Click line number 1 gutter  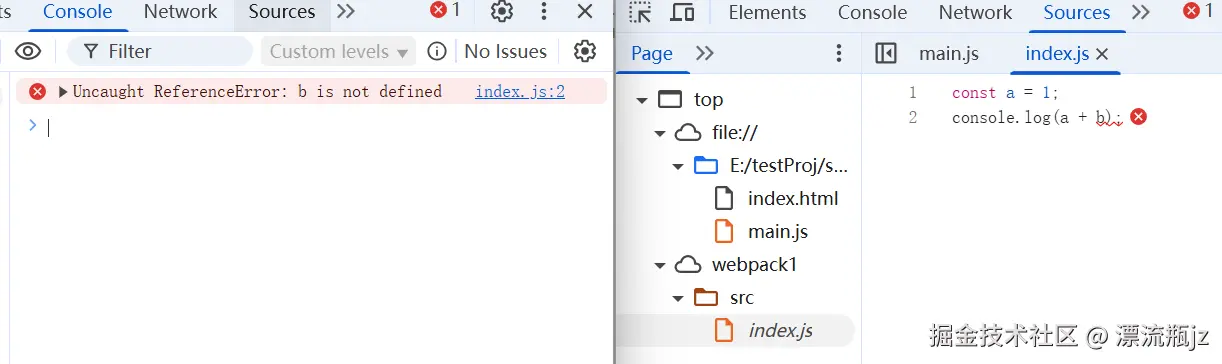[912, 92]
